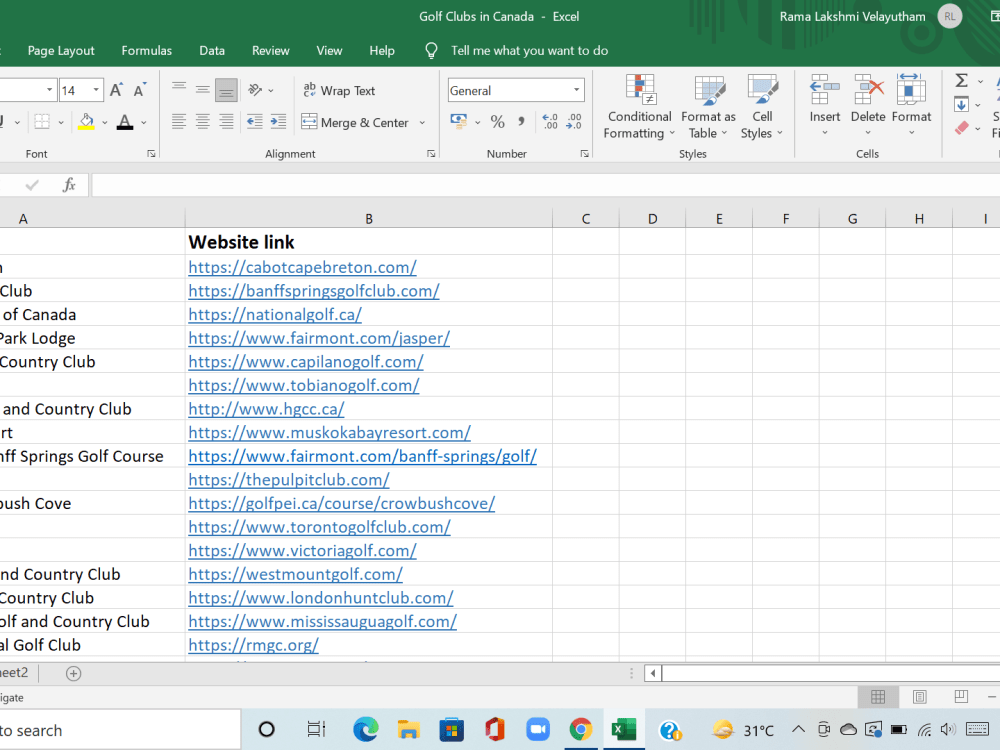Screen dimensions: 1000x750
Task: Apply percent style
Action: [498, 121]
